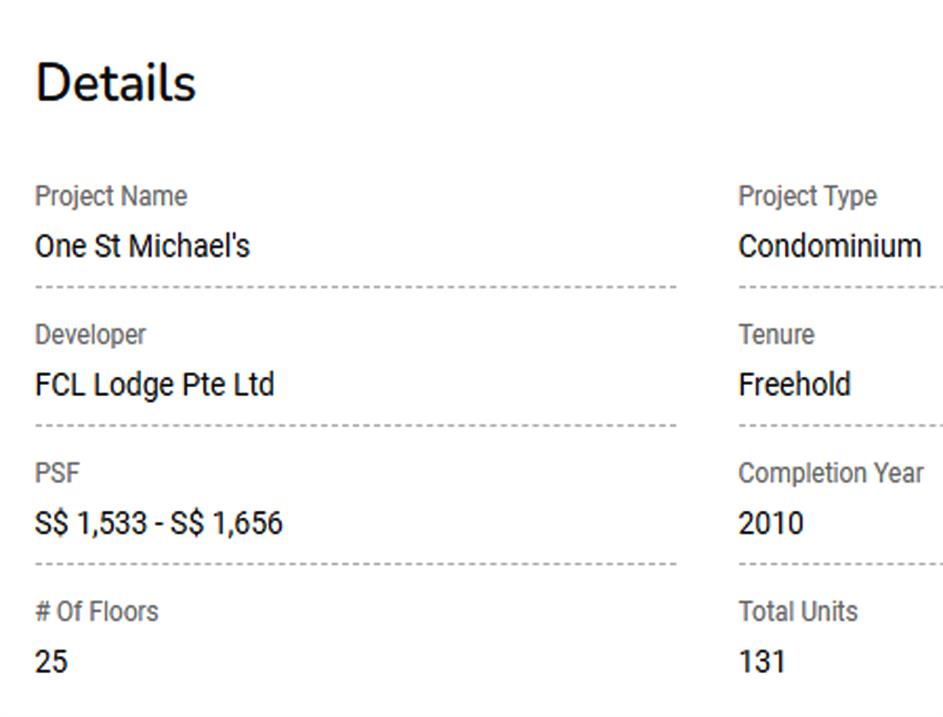Click the Completion Year label
943x717 pixels.
tap(831, 473)
